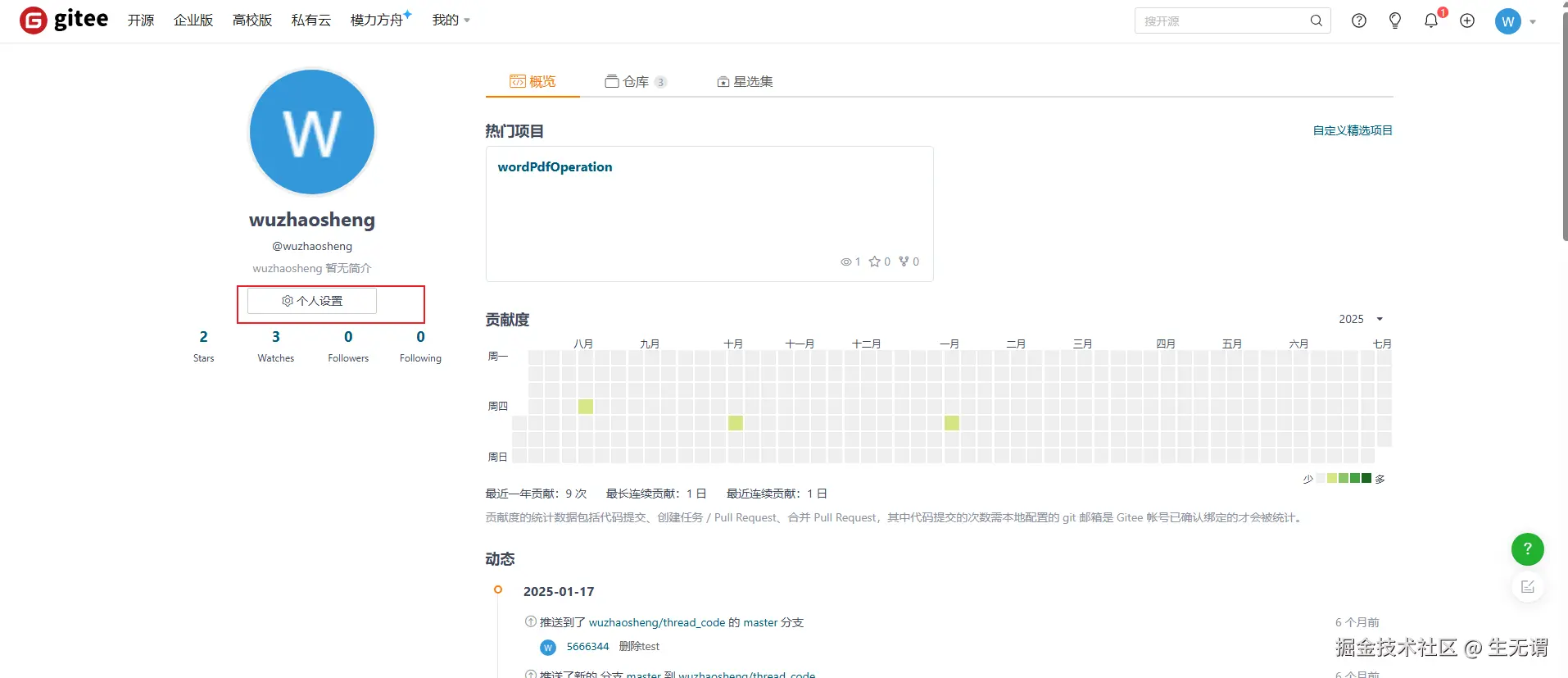This screenshot has width=1568, height=678.
Task: Open the 私有云 nav menu item
Action: coord(311,20)
